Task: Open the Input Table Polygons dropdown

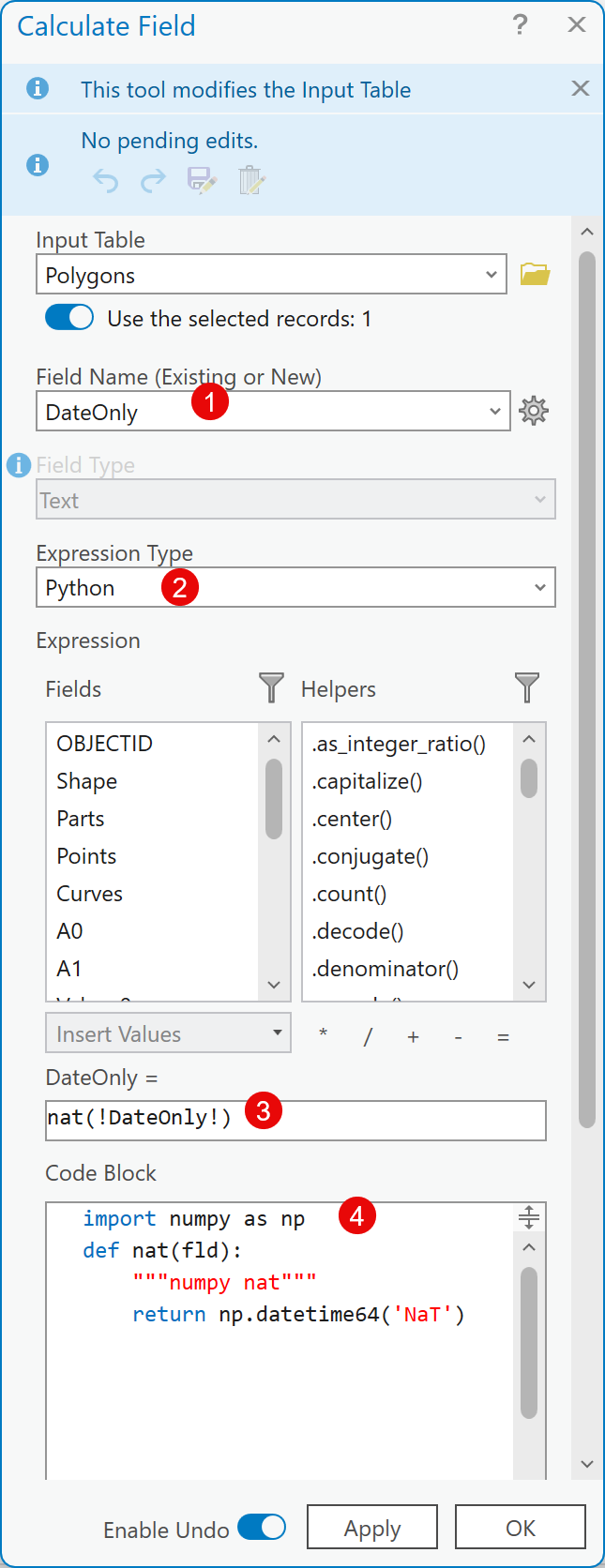Action: pos(491,275)
